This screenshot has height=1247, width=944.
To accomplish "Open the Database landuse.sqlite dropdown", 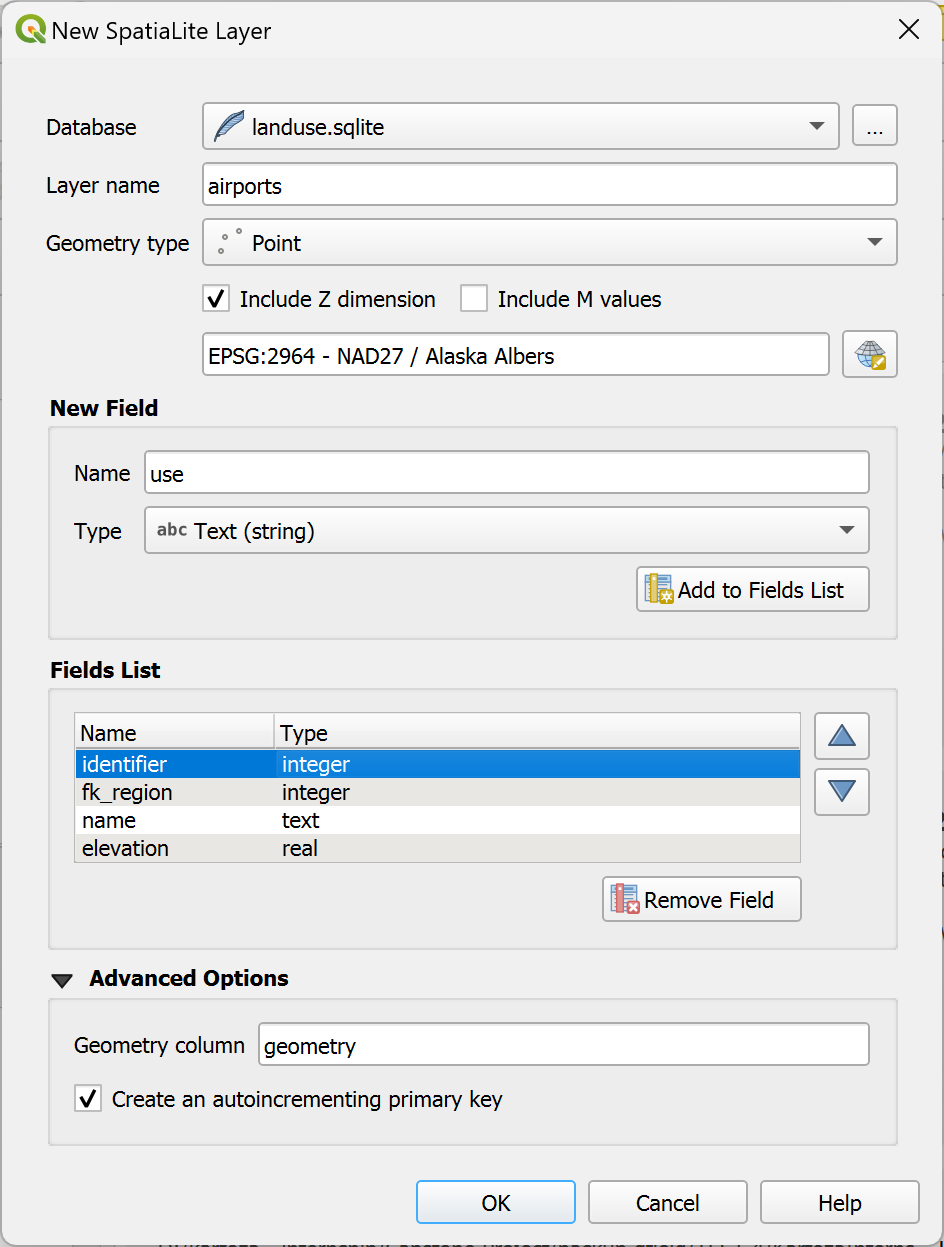I will [x=520, y=127].
